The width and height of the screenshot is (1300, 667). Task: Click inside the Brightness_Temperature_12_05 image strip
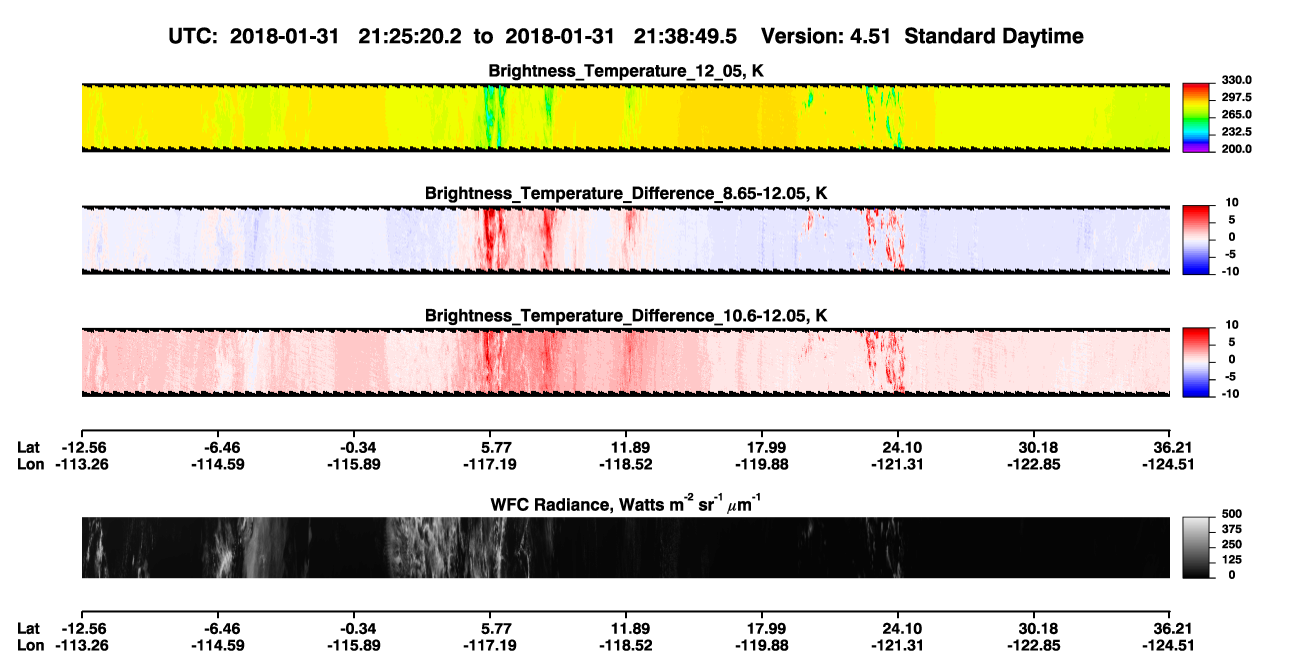pyautogui.click(x=626, y=117)
